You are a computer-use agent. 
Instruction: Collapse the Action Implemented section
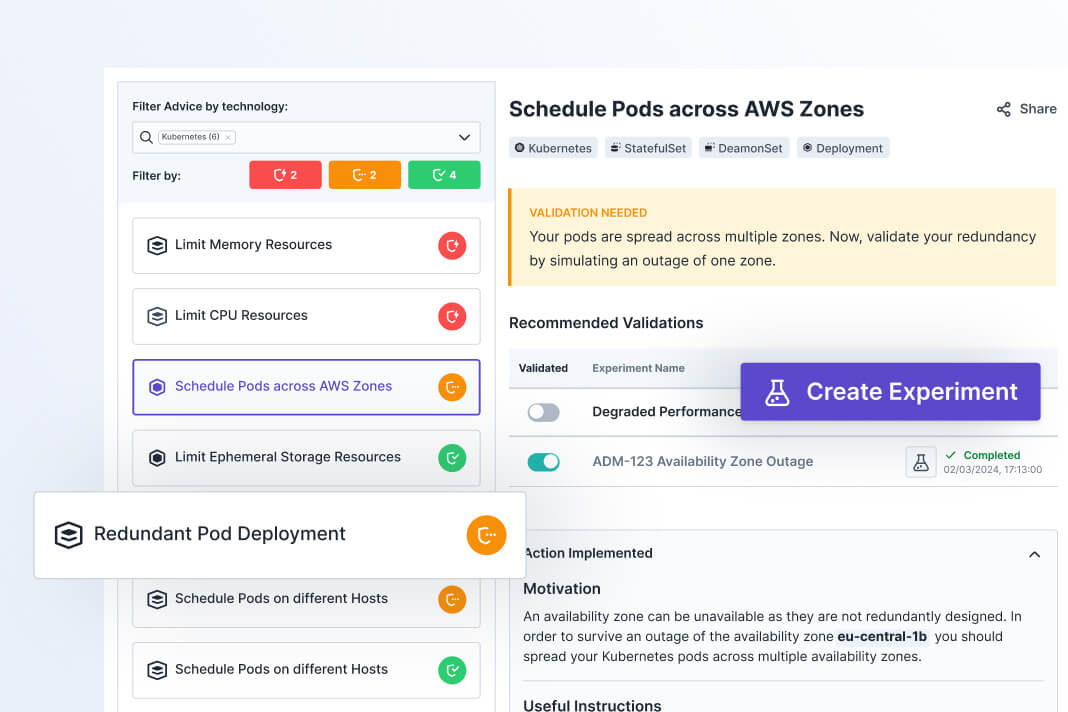click(1035, 554)
